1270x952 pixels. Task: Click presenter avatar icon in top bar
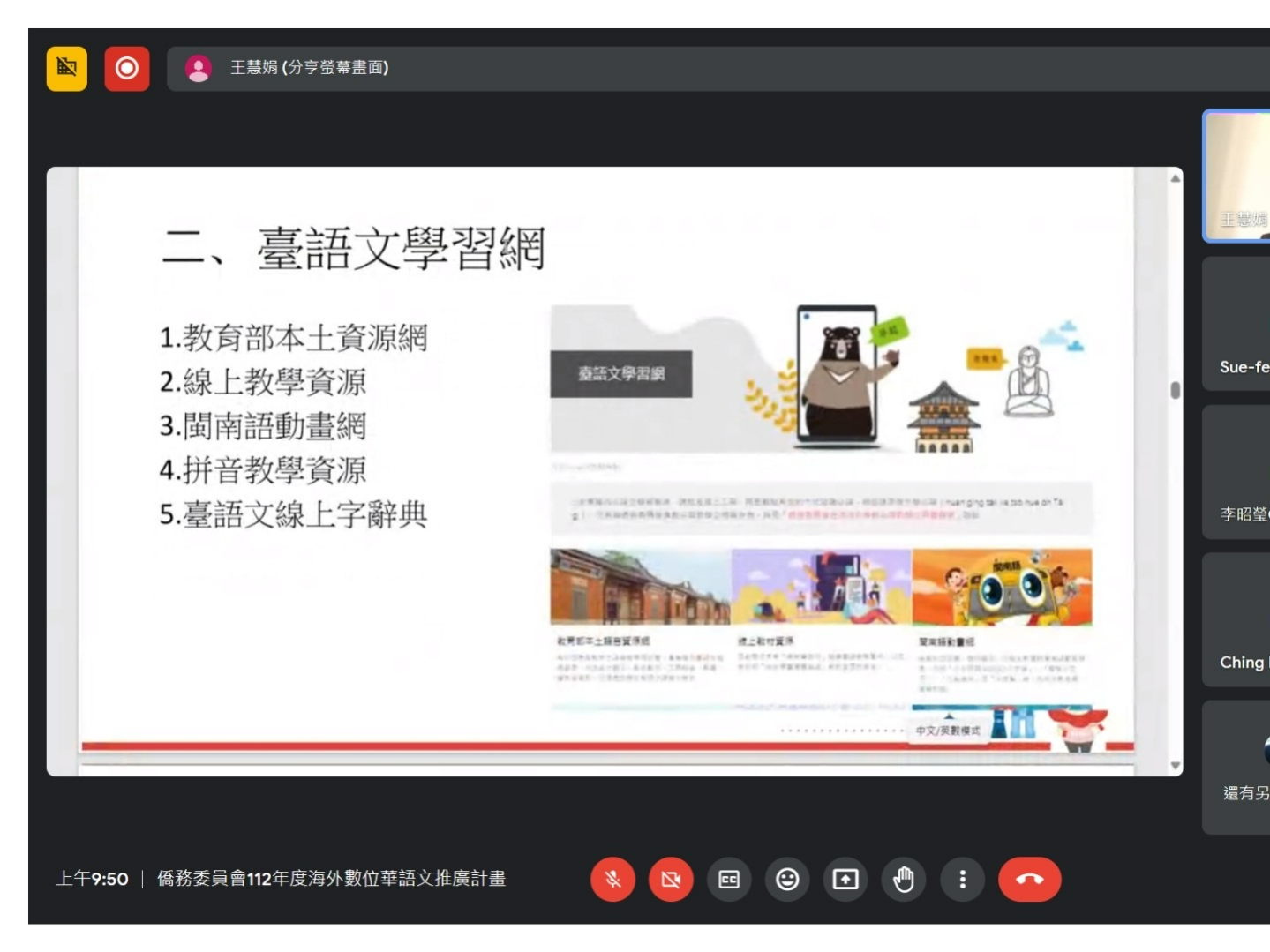point(199,69)
